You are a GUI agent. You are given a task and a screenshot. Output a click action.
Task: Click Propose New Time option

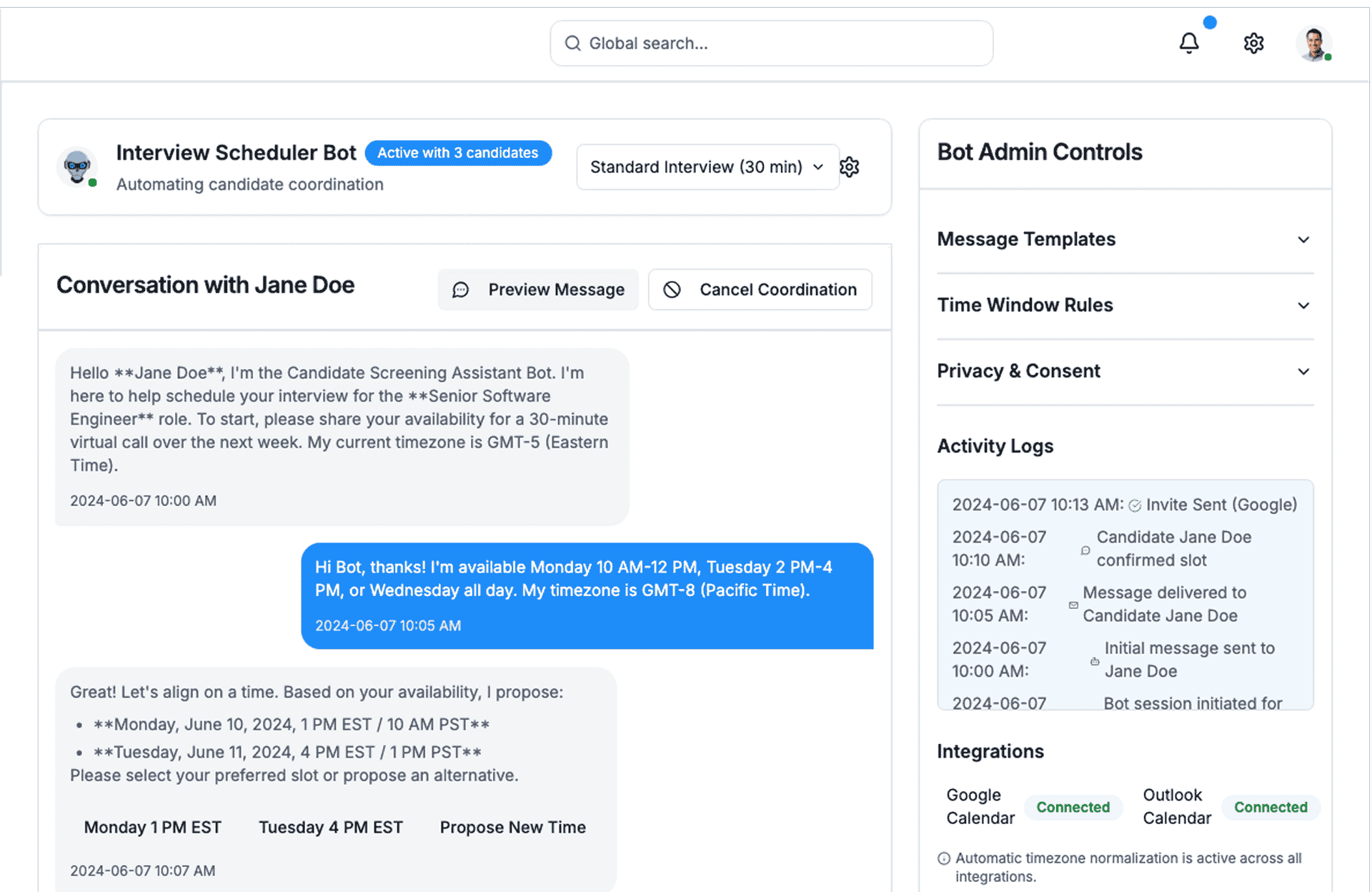(512, 827)
